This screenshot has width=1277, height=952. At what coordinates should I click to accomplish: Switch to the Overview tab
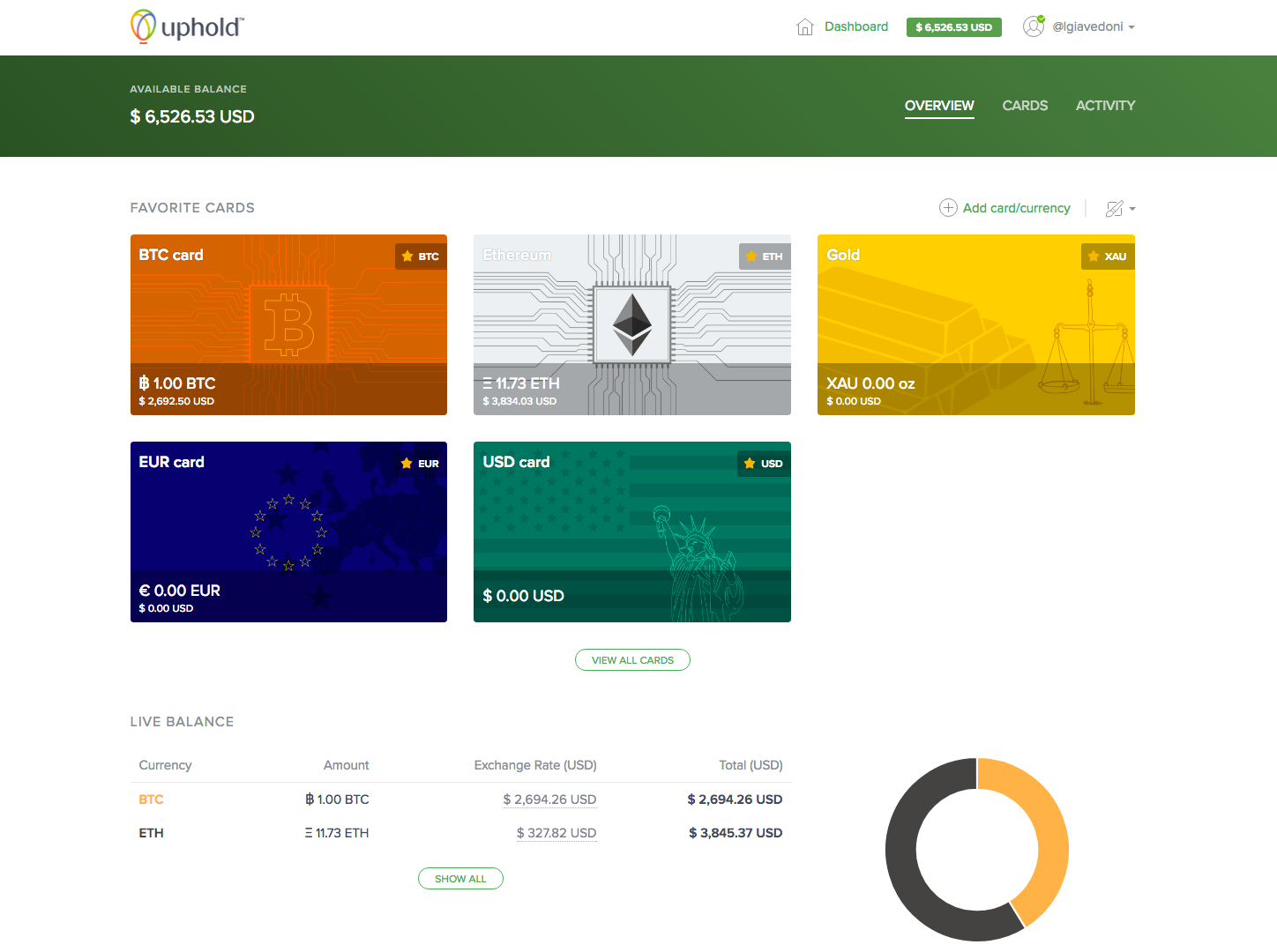(939, 106)
